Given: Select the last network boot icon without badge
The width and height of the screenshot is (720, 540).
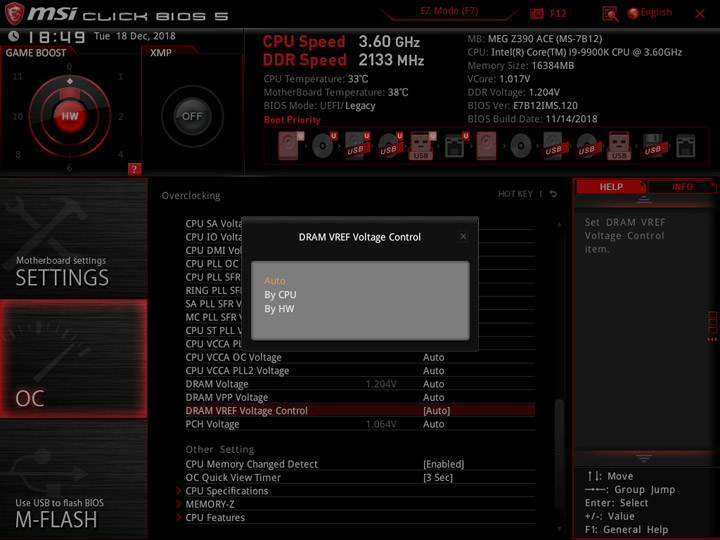Looking at the screenshot, I should (x=686, y=146).
